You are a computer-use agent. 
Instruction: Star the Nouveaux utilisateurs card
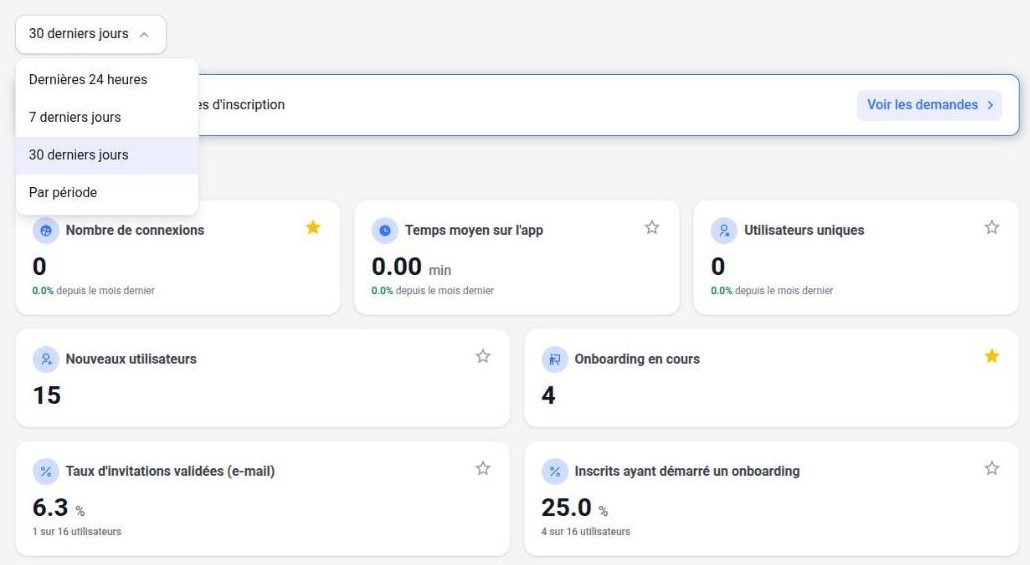[x=483, y=356]
